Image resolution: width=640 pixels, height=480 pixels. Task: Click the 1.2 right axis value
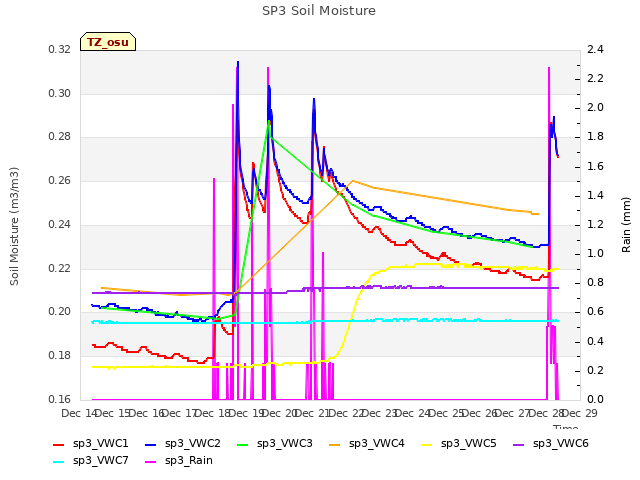click(x=595, y=224)
